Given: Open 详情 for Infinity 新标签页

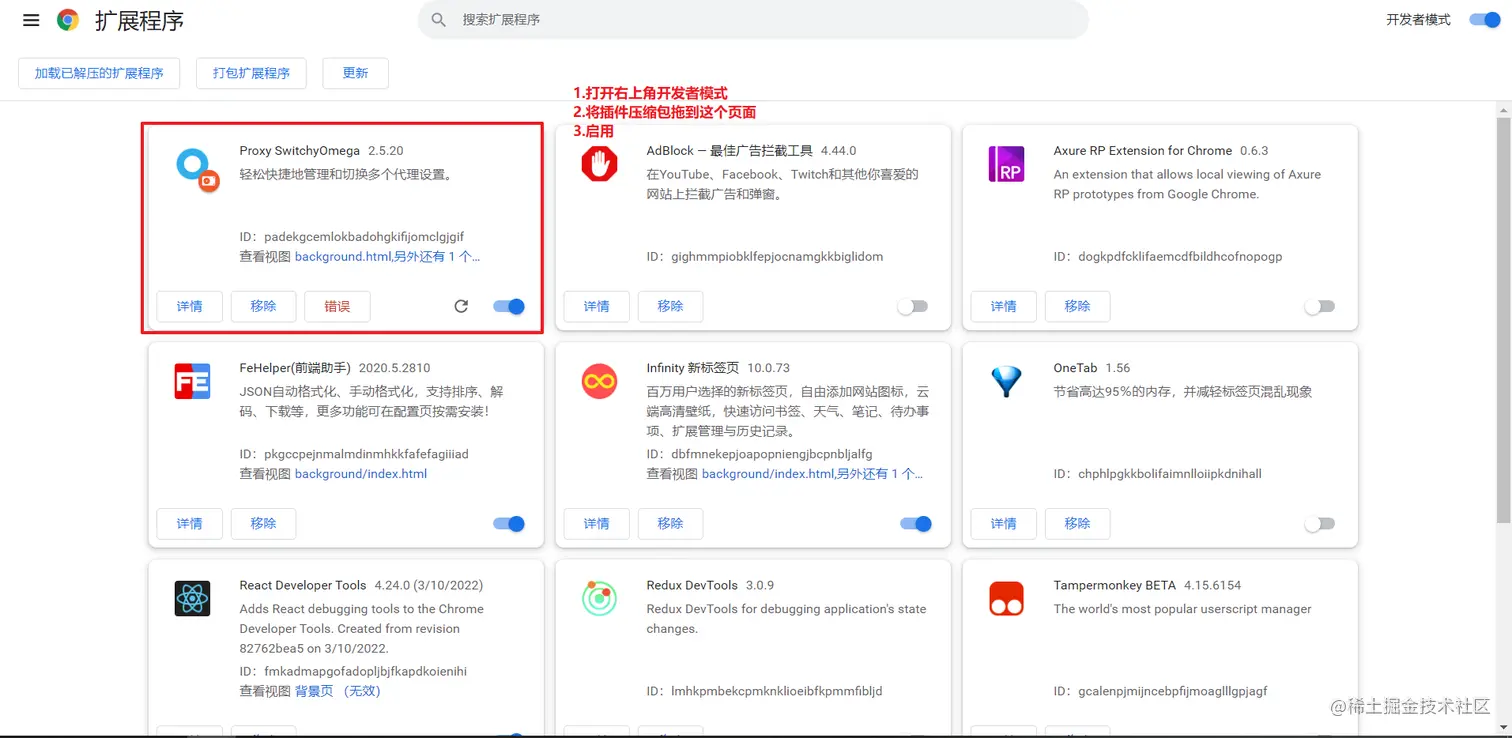Looking at the screenshot, I should click(x=597, y=523).
